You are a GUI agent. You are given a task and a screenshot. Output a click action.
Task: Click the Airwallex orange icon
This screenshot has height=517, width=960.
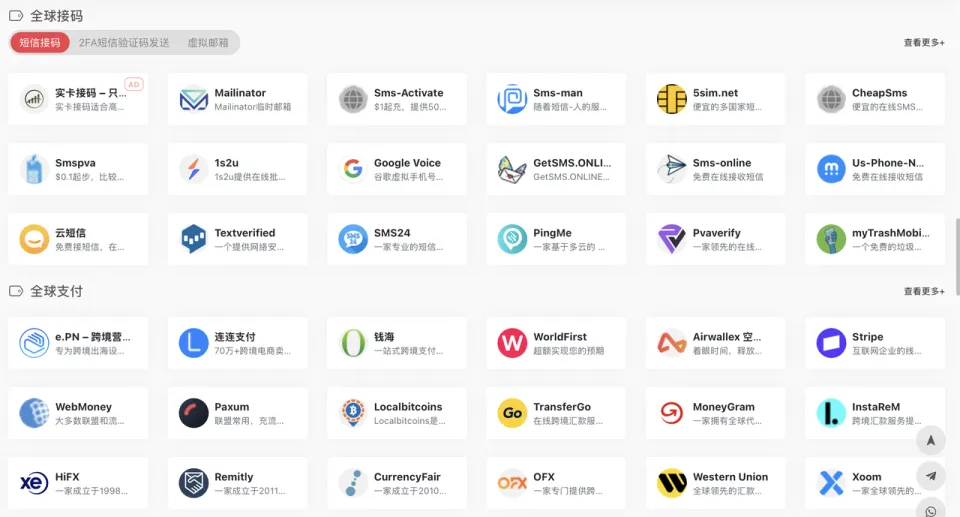click(x=672, y=343)
